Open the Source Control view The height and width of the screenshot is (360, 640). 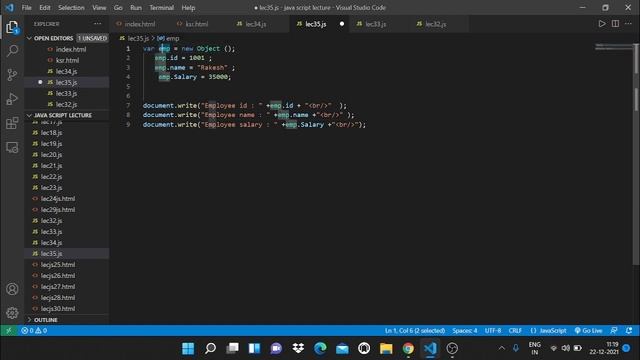coord(12,75)
